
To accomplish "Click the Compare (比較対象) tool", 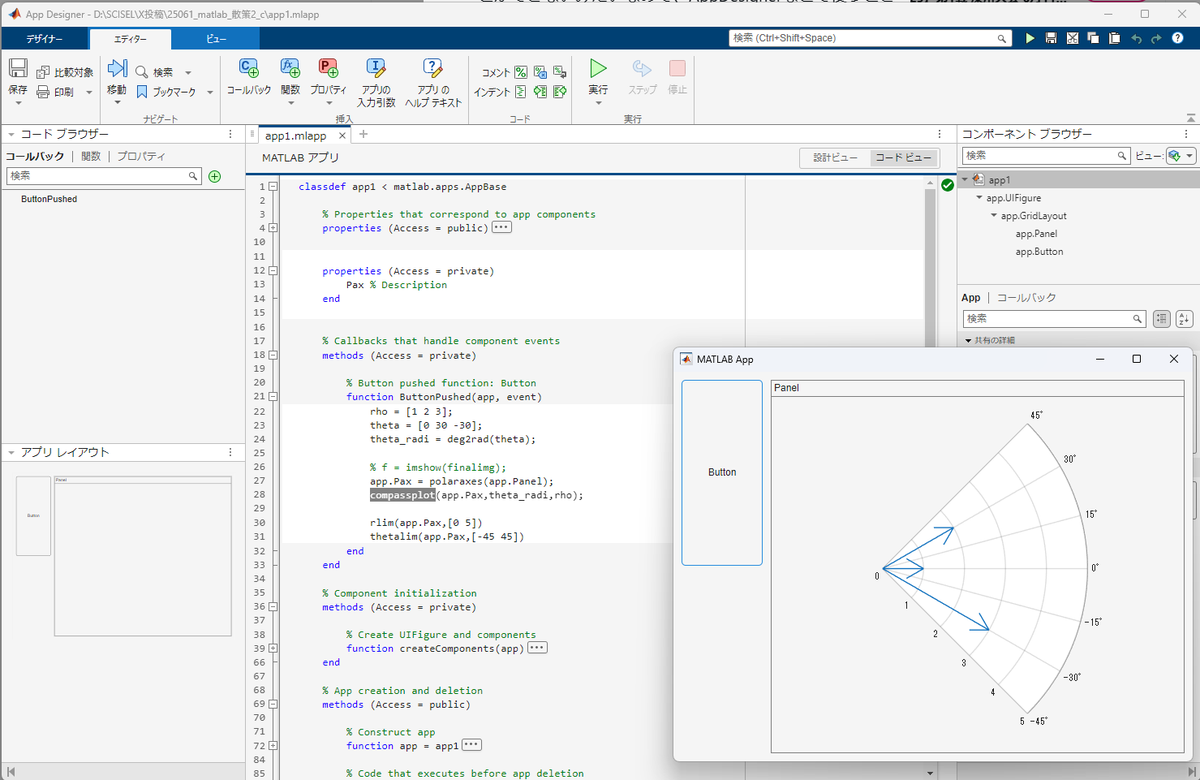I will (65, 72).
